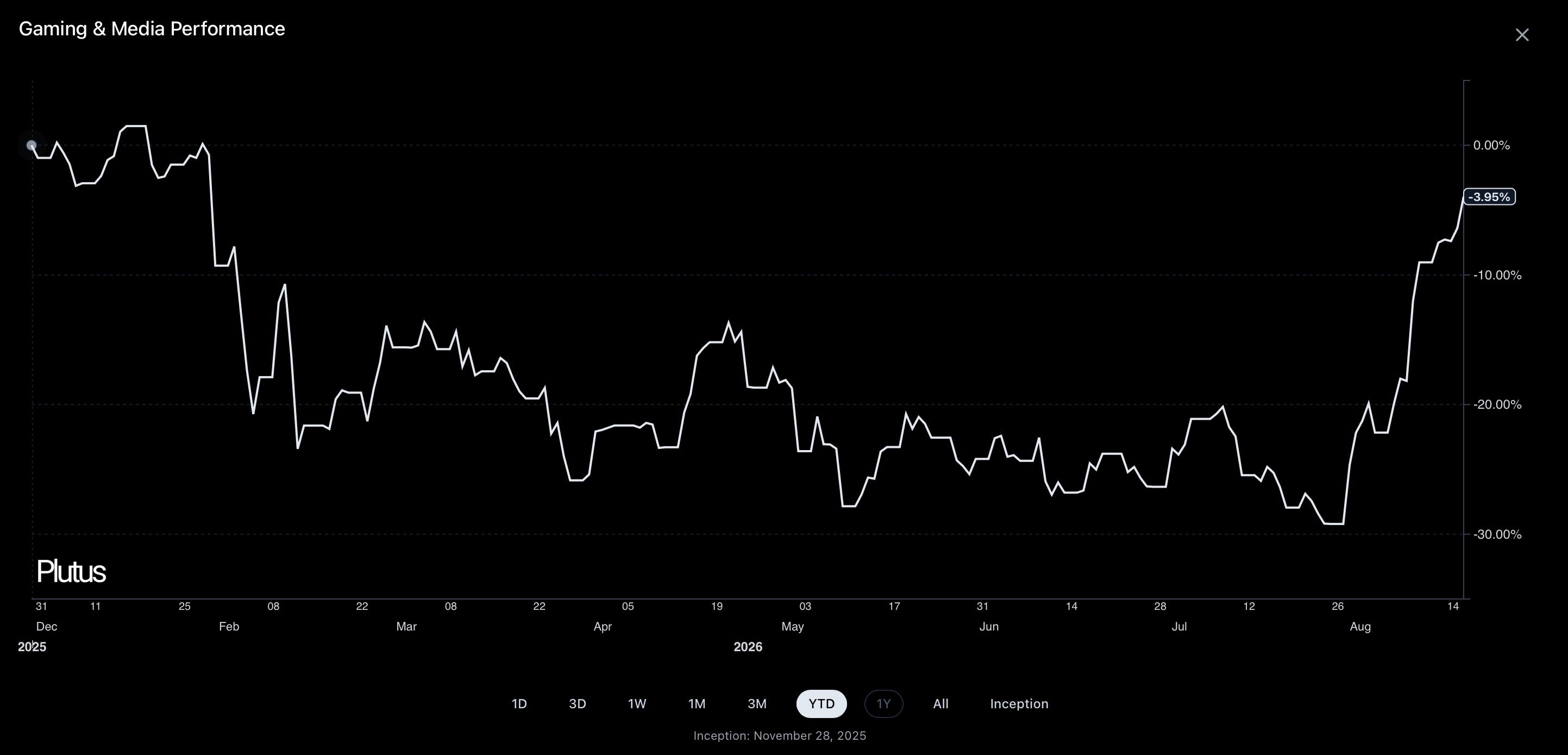This screenshot has width=1568, height=755.
Task: Choose the 1W timeframe
Action: (x=637, y=704)
